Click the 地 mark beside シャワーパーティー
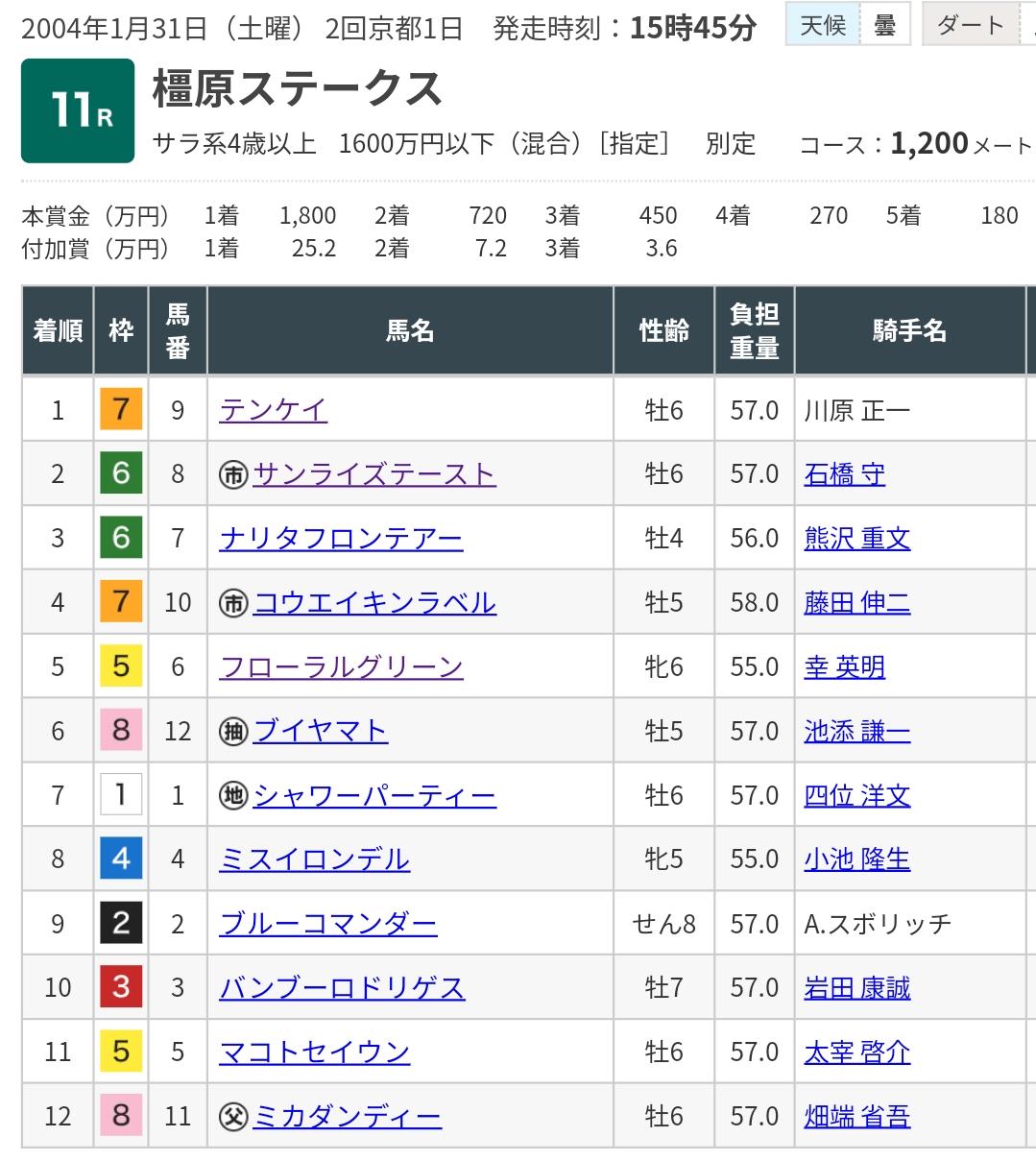This screenshot has width=1036, height=1161. coord(233,796)
